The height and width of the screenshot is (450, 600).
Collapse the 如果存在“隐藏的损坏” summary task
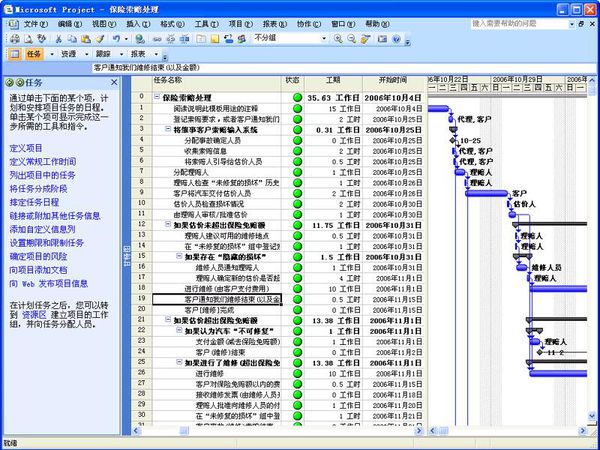click(x=179, y=256)
